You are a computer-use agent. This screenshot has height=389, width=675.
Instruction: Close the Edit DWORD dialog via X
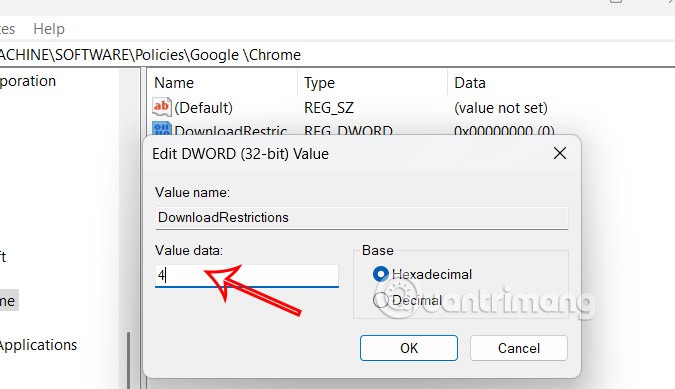pyautogui.click(x=560, y=153)
